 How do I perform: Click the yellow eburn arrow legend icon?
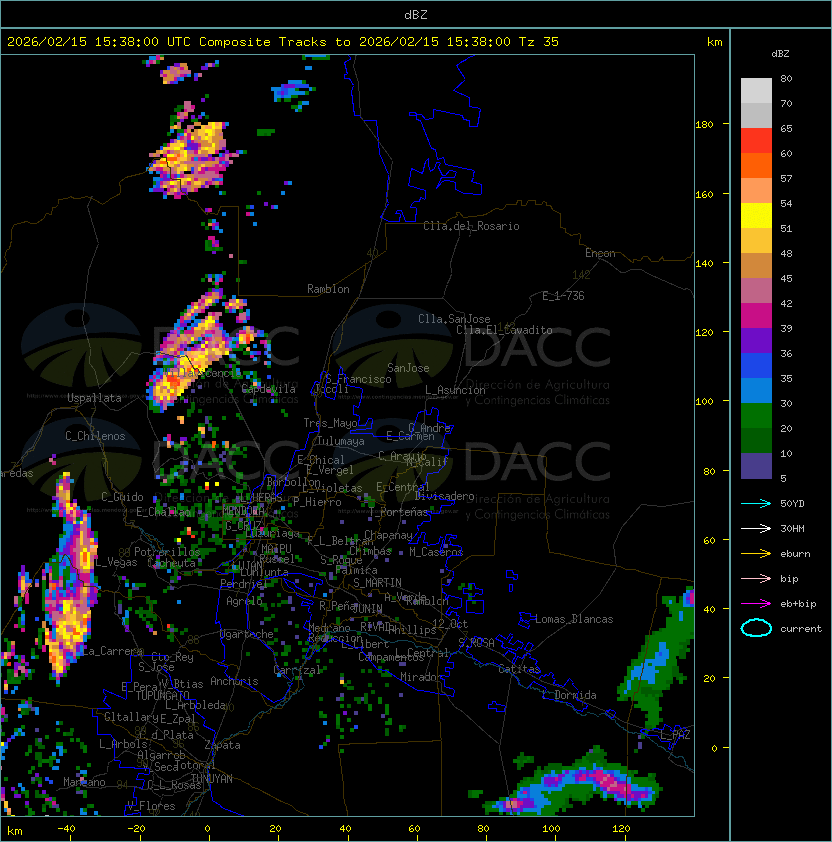[756, 554]
